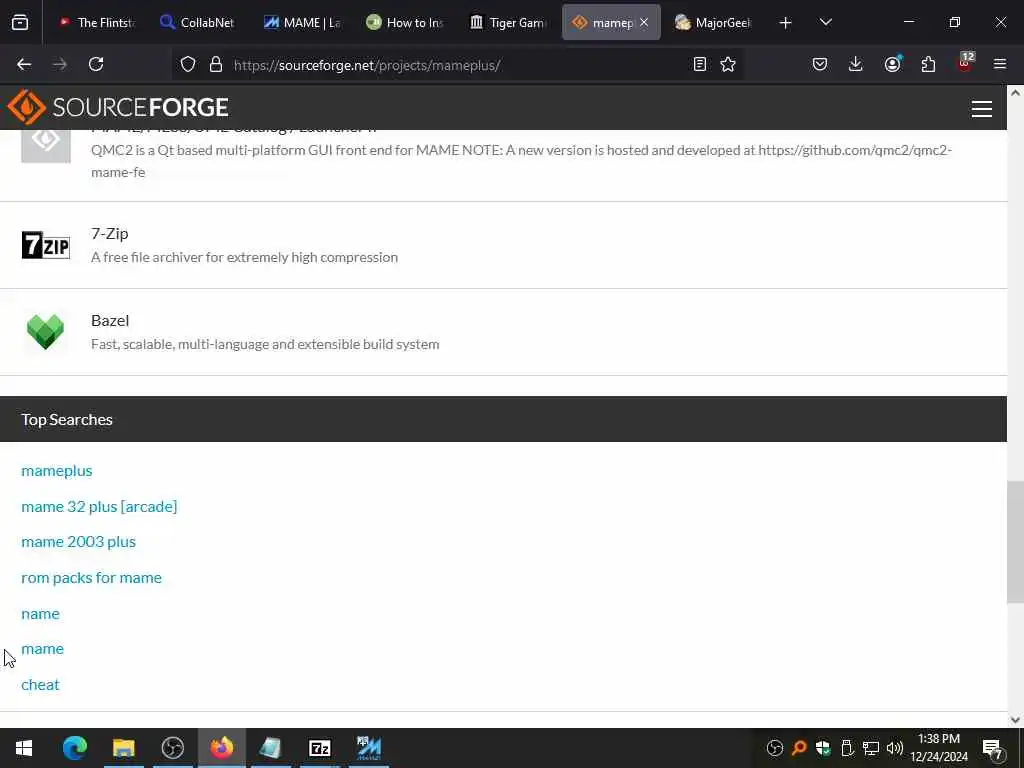Launch Microsoft Edge from taskbar
This screenshot has height=768, width=1024.
pos(74,748)
